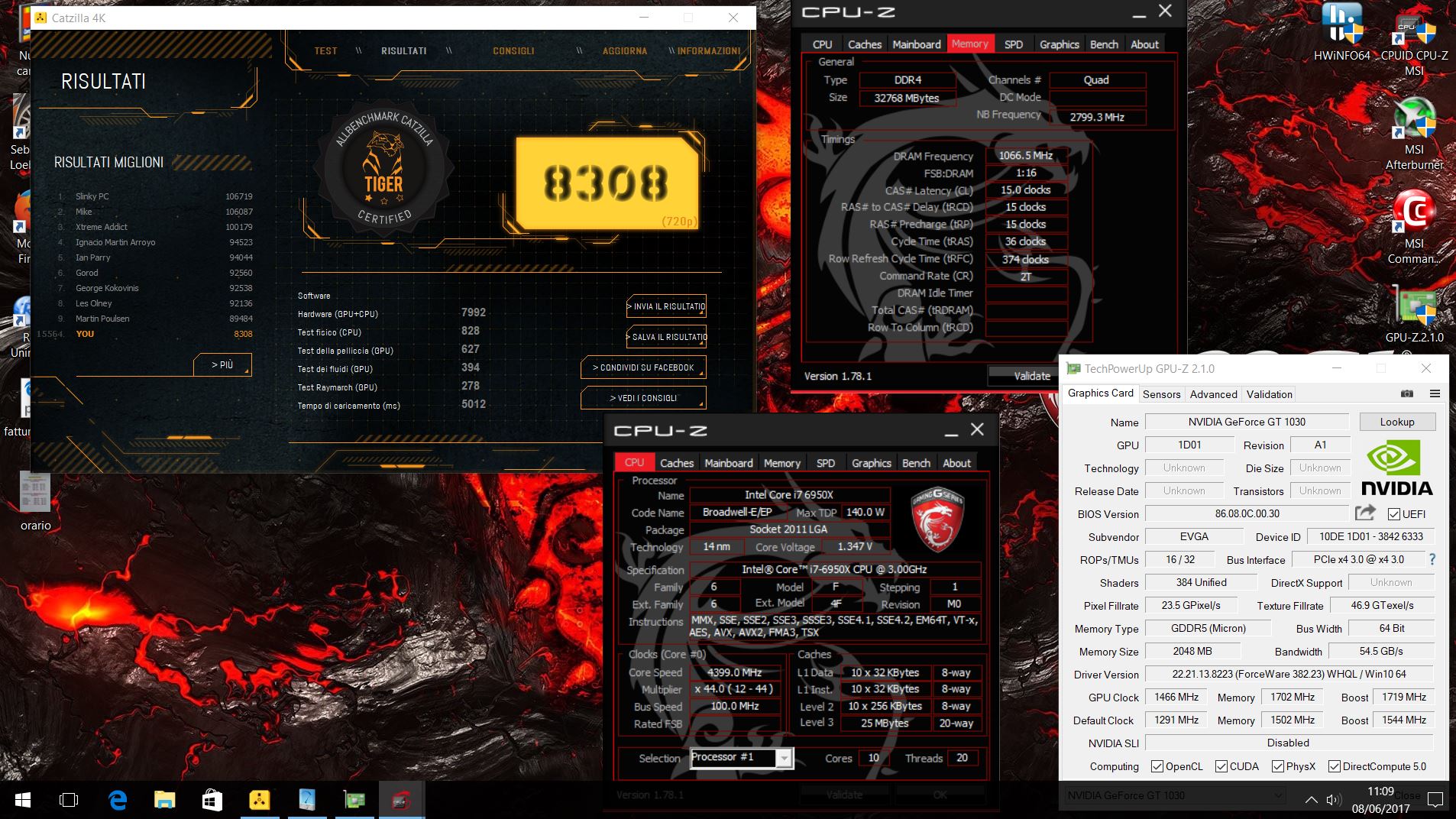Open GPU-Z.2.1.0 desktop shortcut
This screenshot has height=819, width=1456.
(x=1414, y=313)
